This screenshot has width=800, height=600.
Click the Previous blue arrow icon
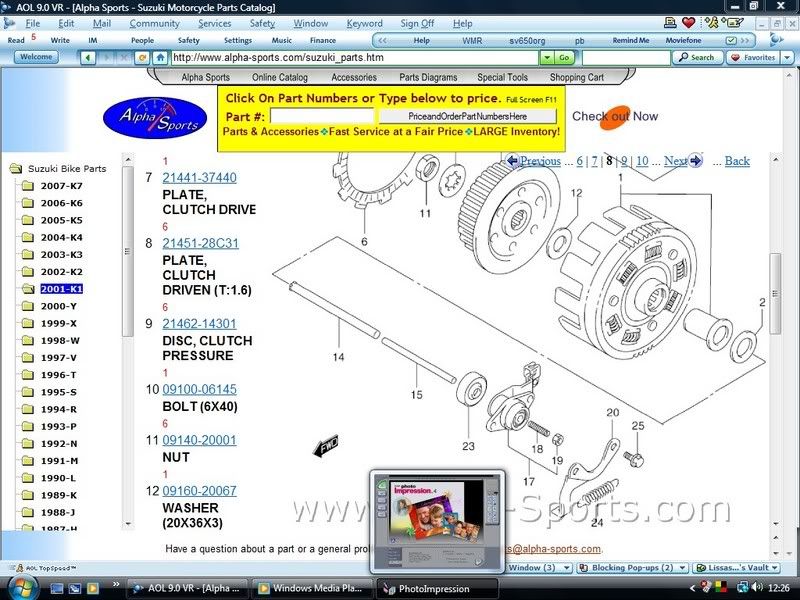[x=512, y=161]
